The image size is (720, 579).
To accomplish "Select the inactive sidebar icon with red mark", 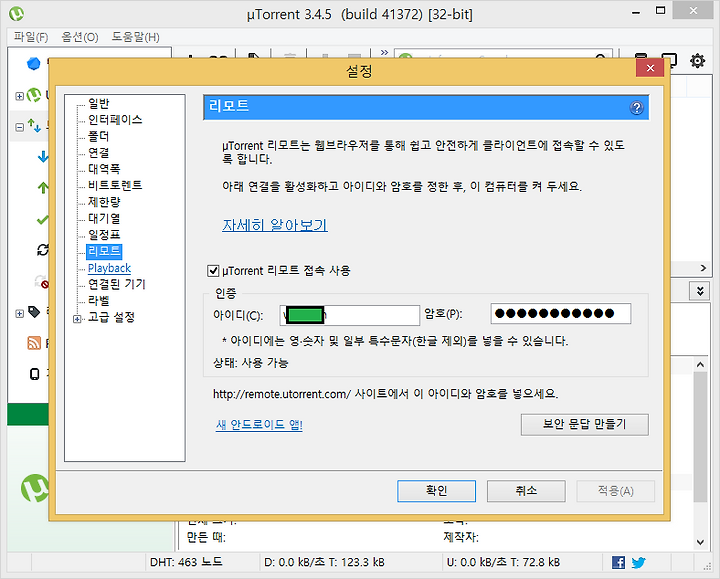I will click(x=42, y=281).
